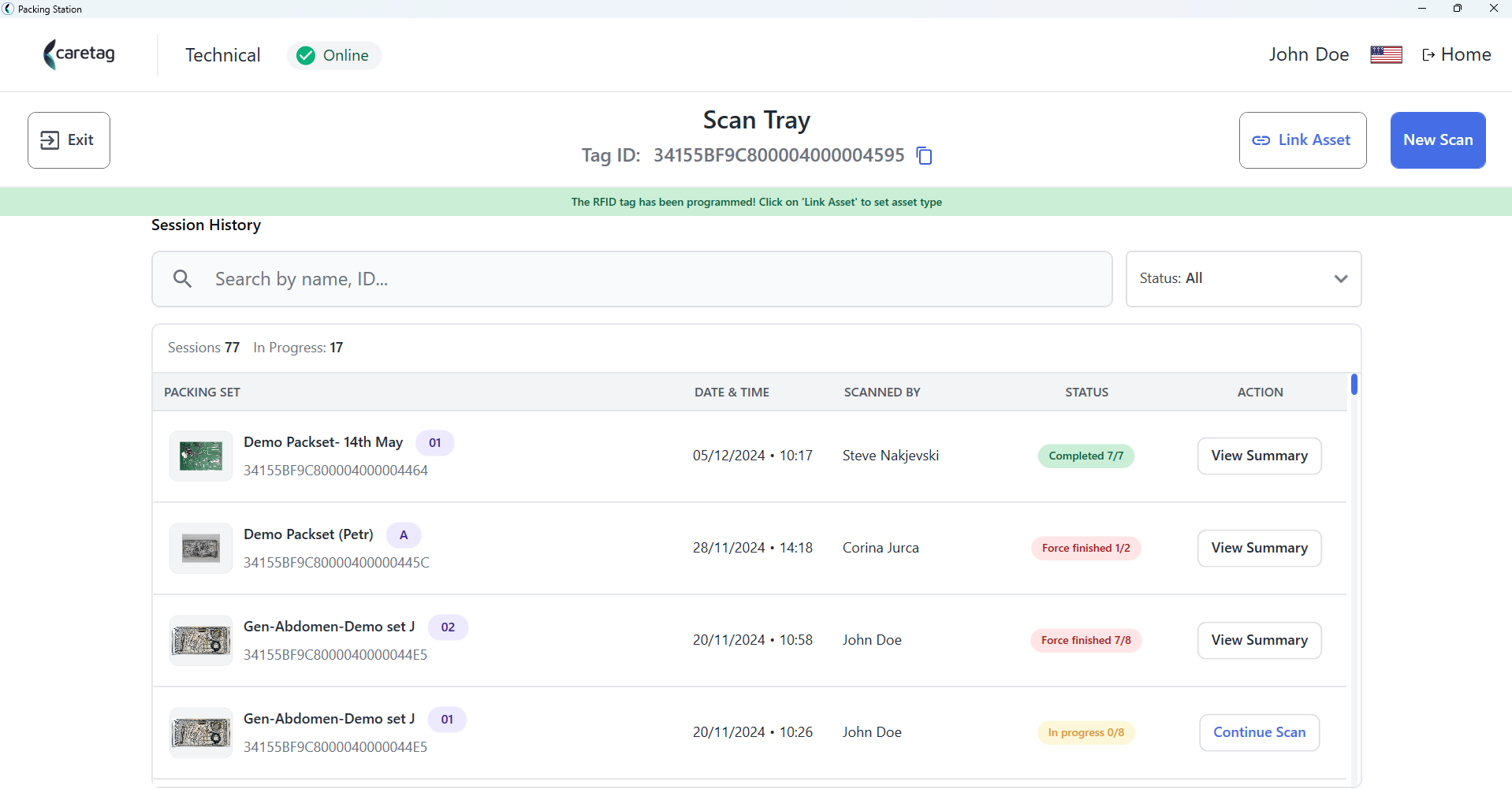1512x789 pixels.
Task: Go to Home
Action: (x=1456, y=54)
